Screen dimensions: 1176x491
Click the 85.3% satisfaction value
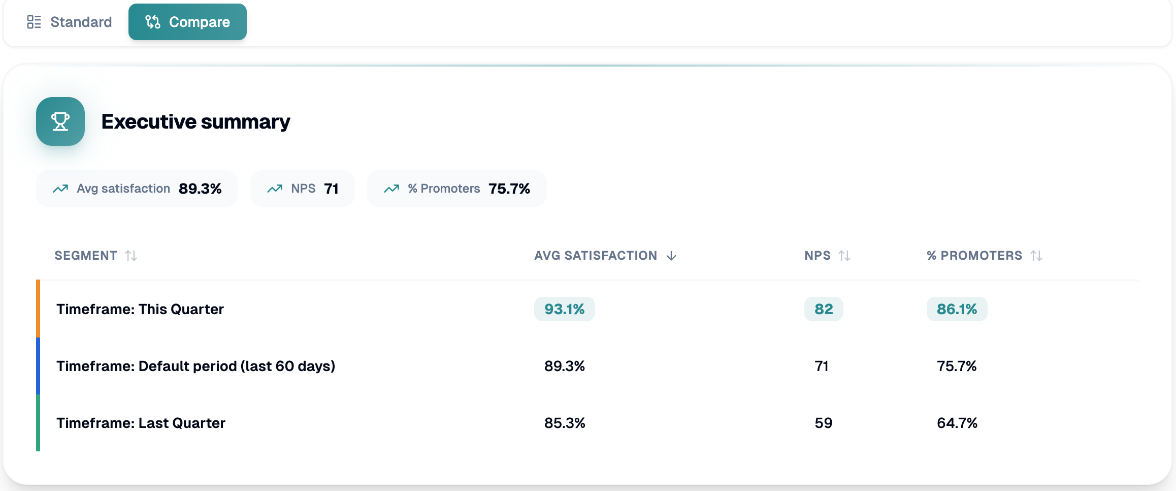[565, 423]
